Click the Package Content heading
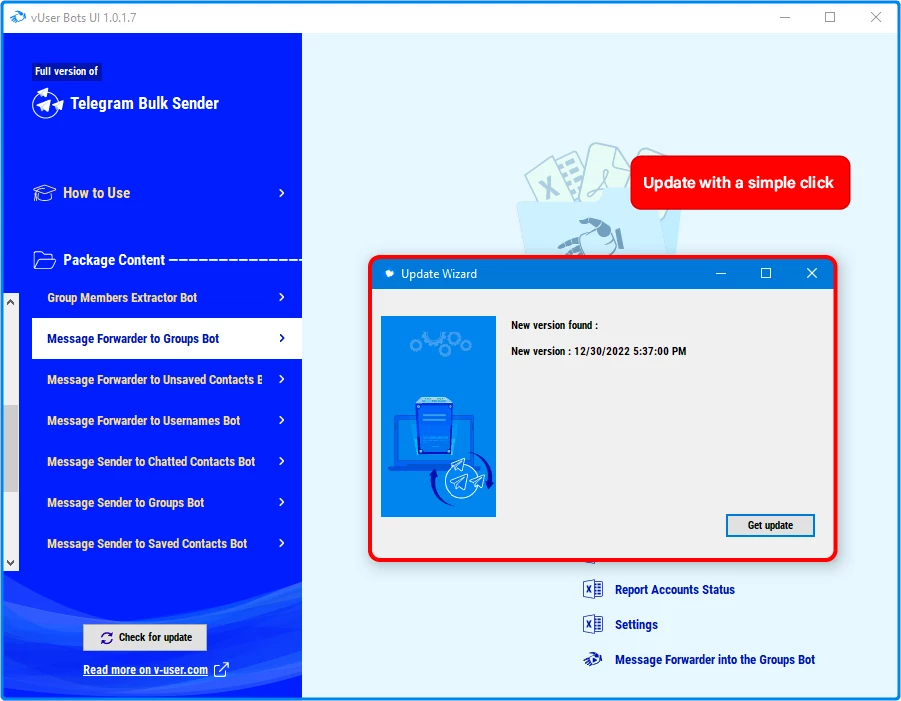 tap(114, 260)
